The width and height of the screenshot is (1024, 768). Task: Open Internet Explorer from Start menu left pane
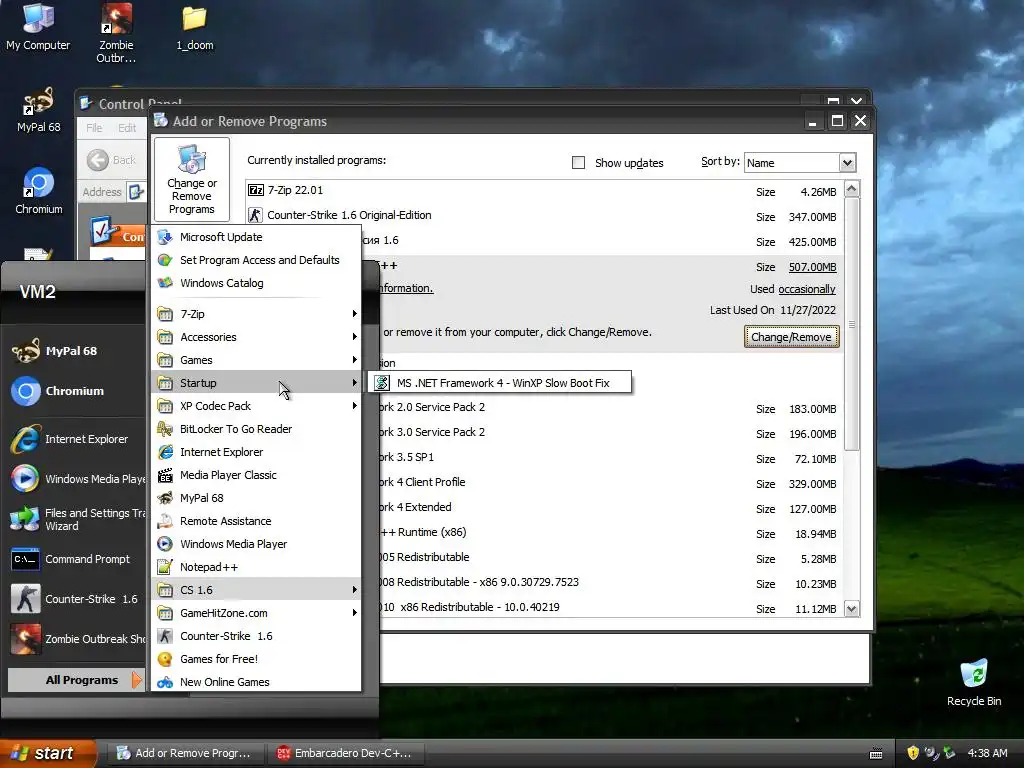click(77, 439)
